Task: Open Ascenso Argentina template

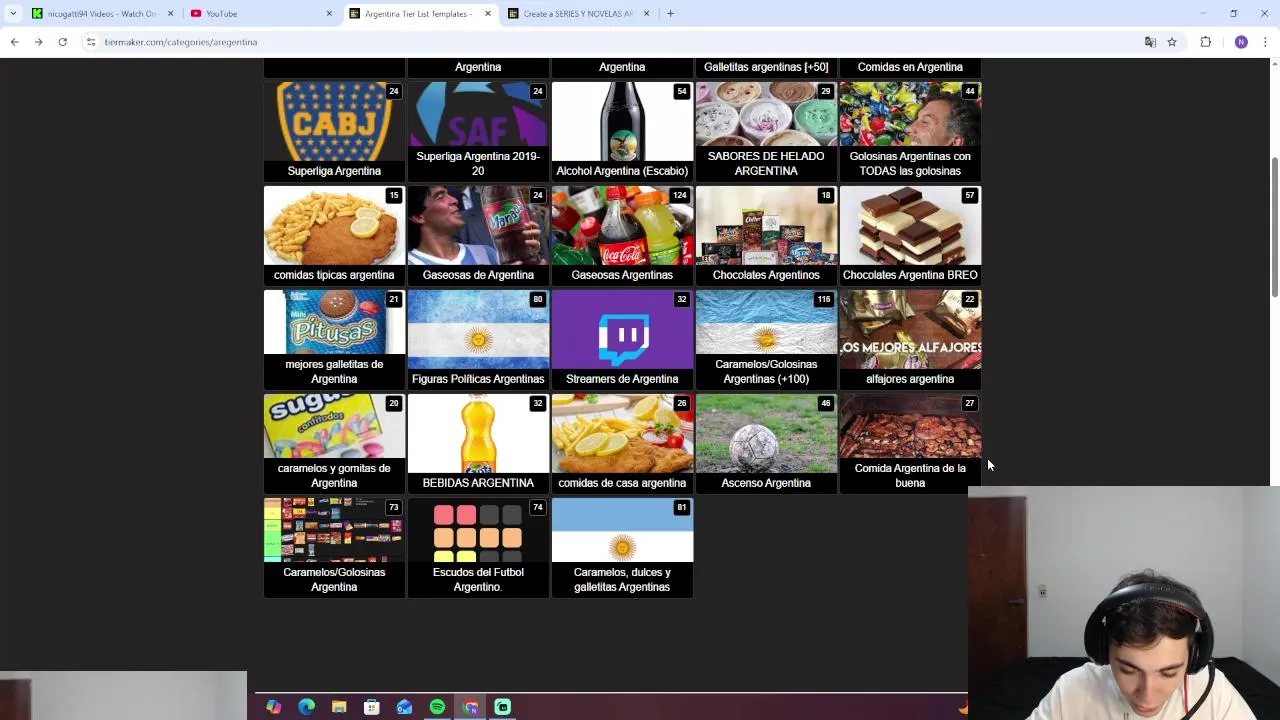Action: coord(766,443)
